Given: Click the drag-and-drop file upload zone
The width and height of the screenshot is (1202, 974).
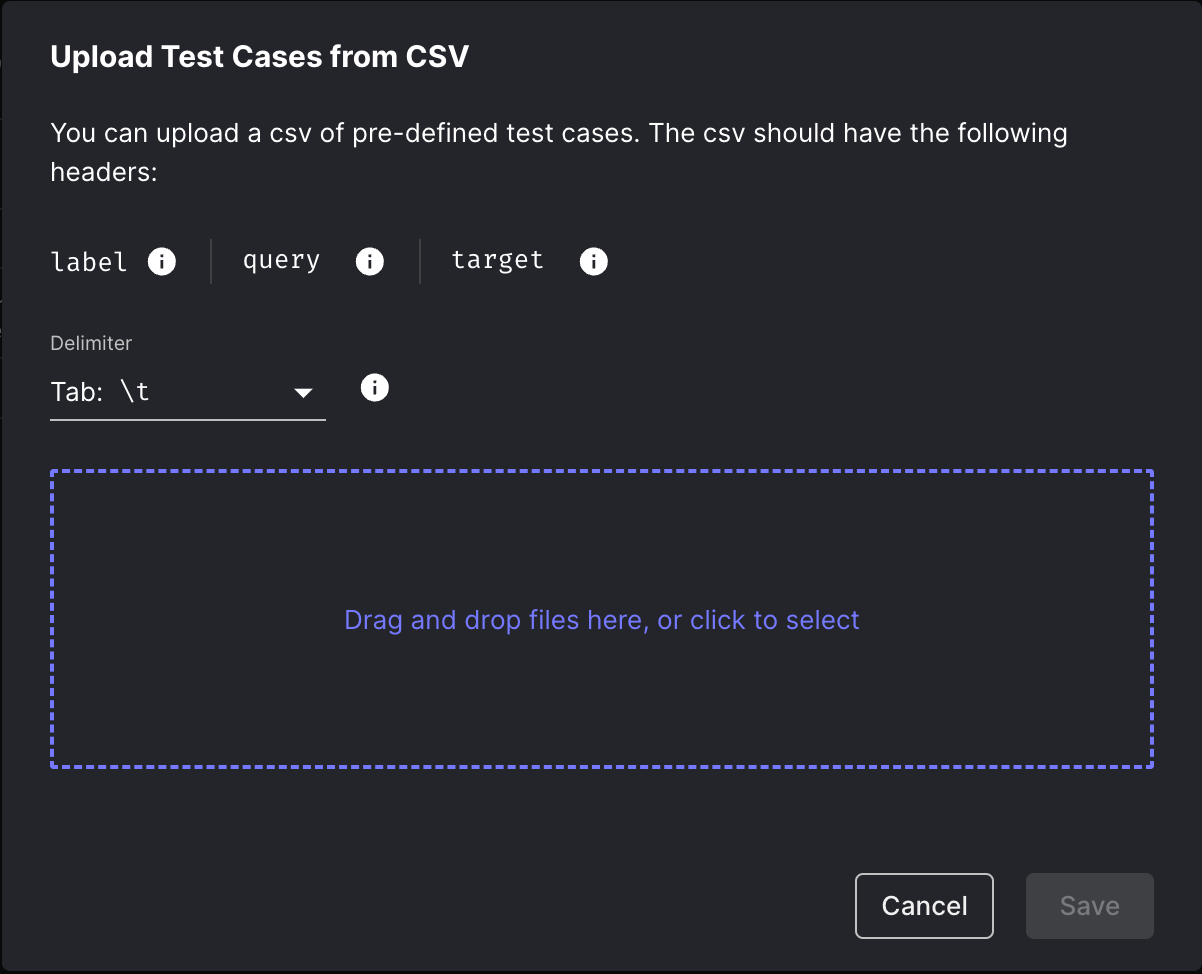Looking at the screenshot, I should pyautogui.click(x=601, y=620).
